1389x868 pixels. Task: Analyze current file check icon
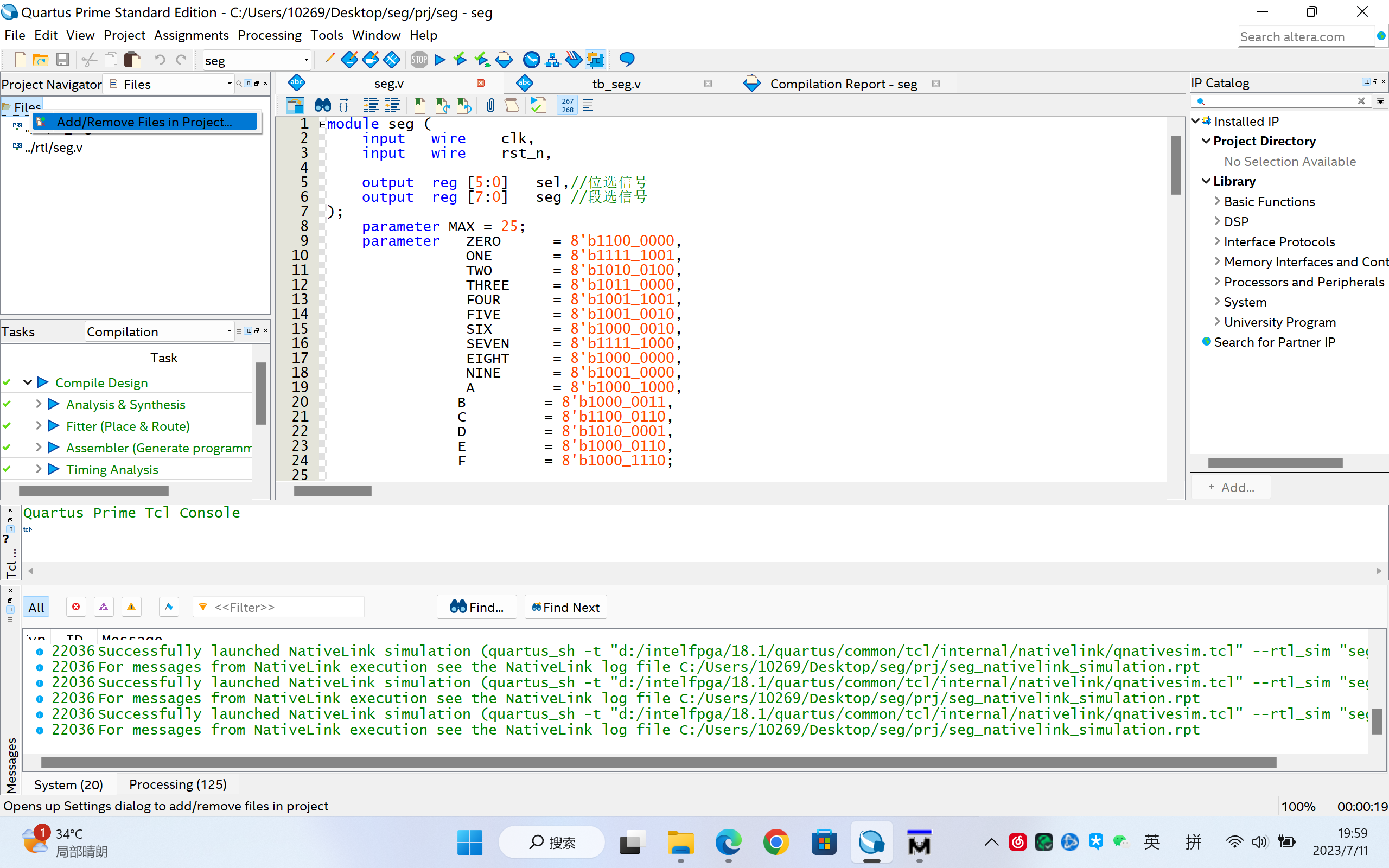click(x=538, y=105)
